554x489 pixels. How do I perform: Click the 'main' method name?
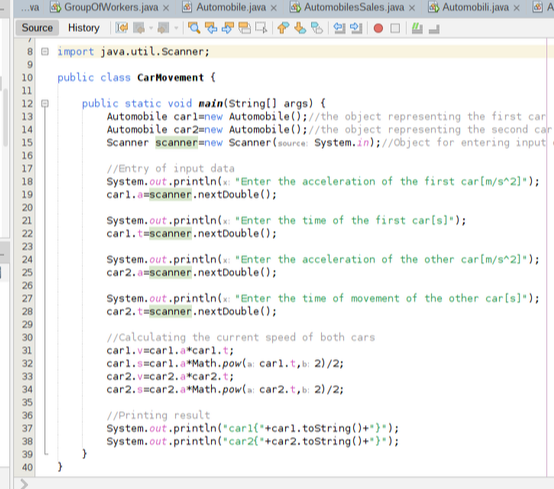[211, 104]
